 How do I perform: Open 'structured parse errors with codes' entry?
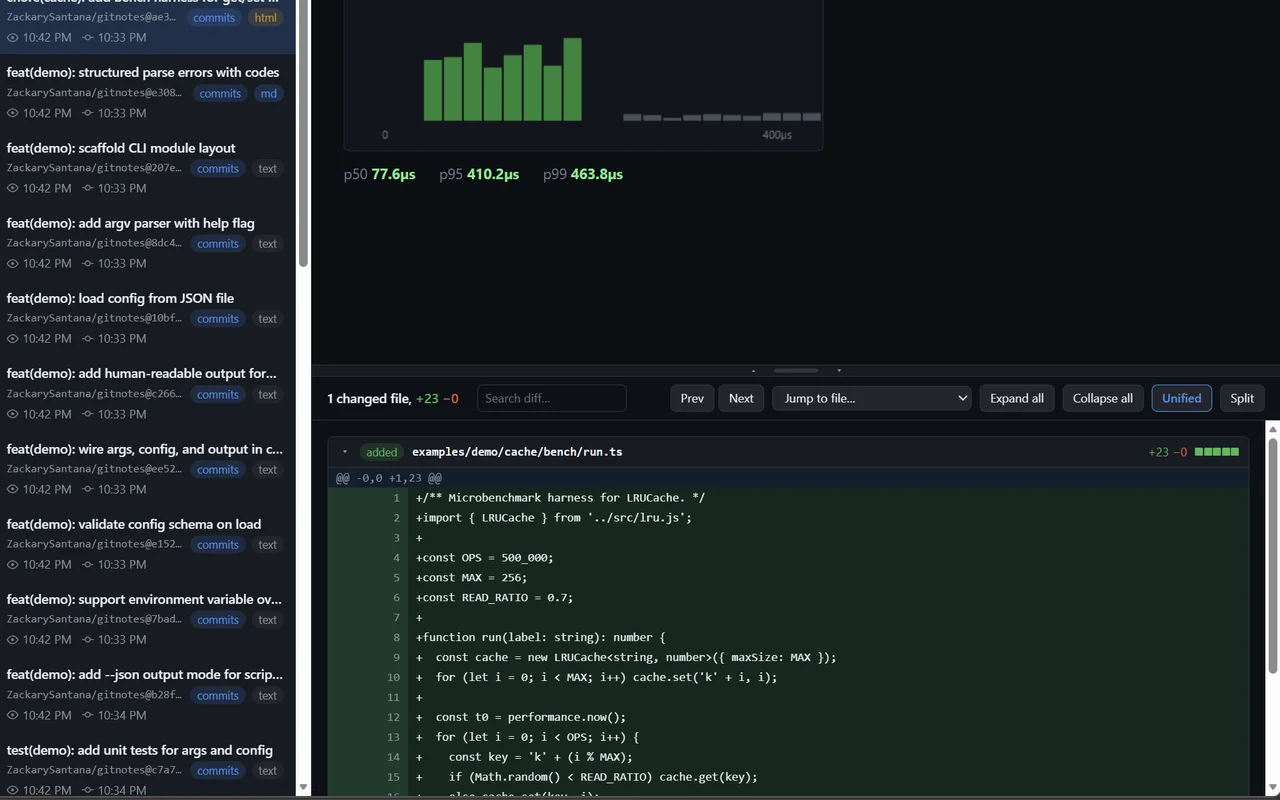point(143,72)
